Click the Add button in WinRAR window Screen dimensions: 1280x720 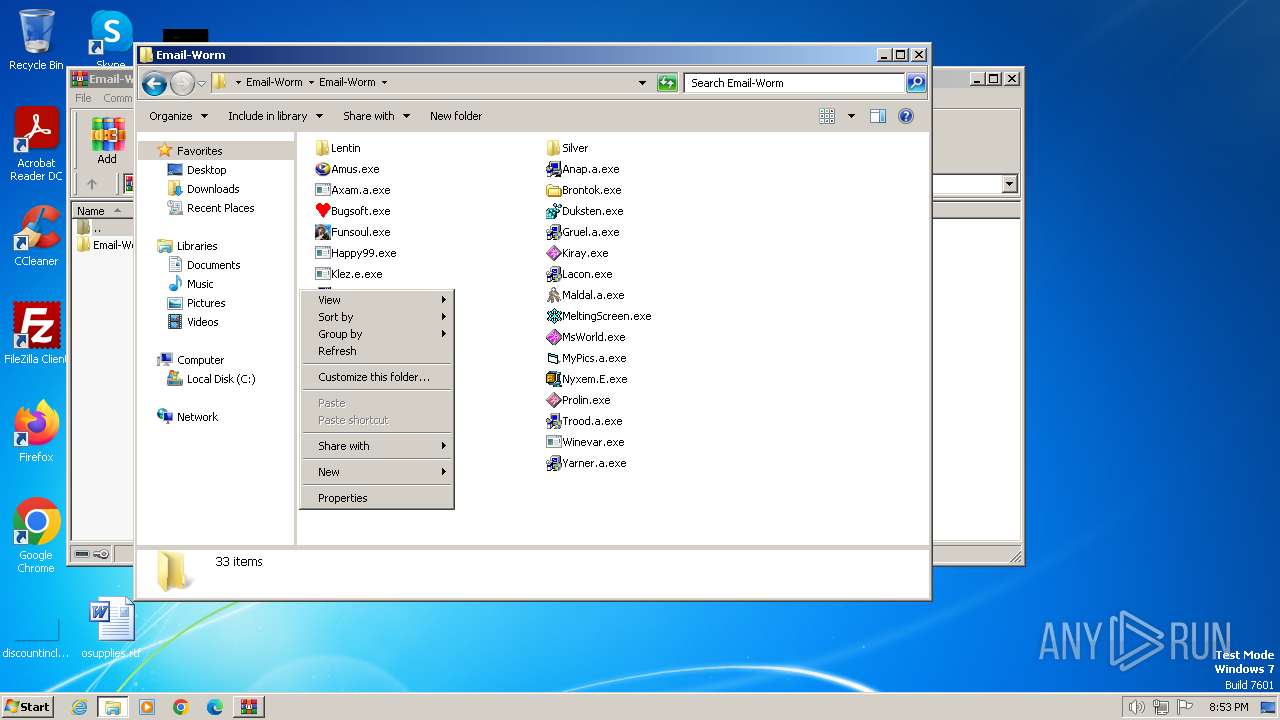pos(107,141)
